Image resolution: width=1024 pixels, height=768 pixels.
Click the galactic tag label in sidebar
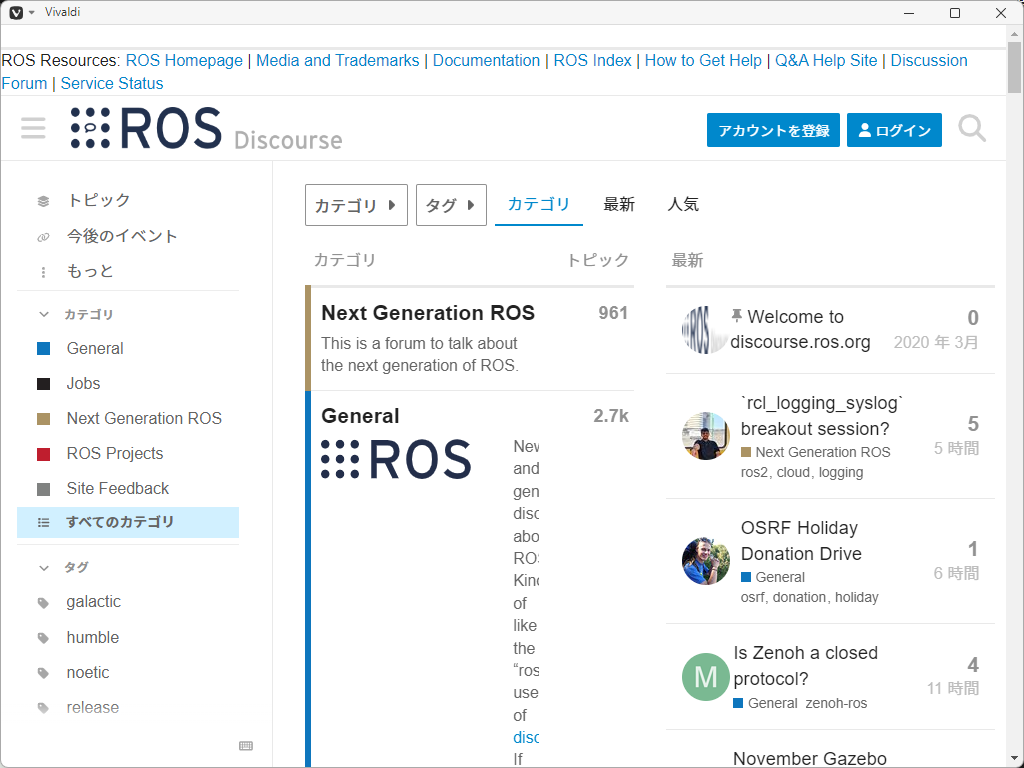point(93,602)
